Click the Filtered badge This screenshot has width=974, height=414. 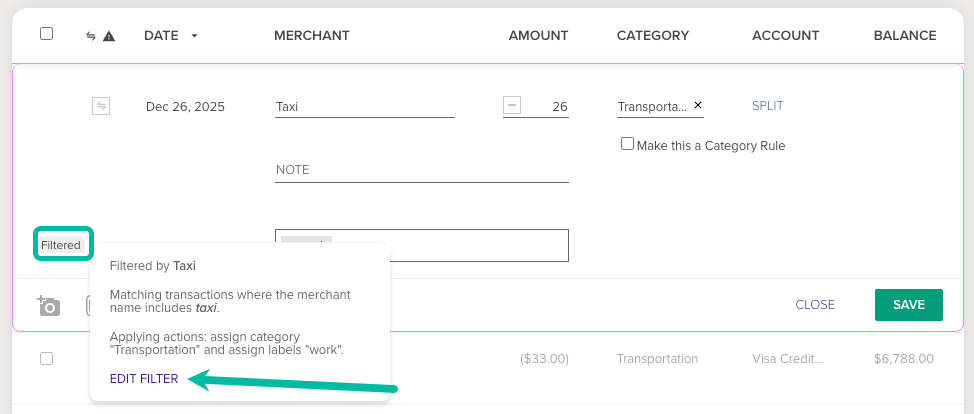tap(62, 245)
